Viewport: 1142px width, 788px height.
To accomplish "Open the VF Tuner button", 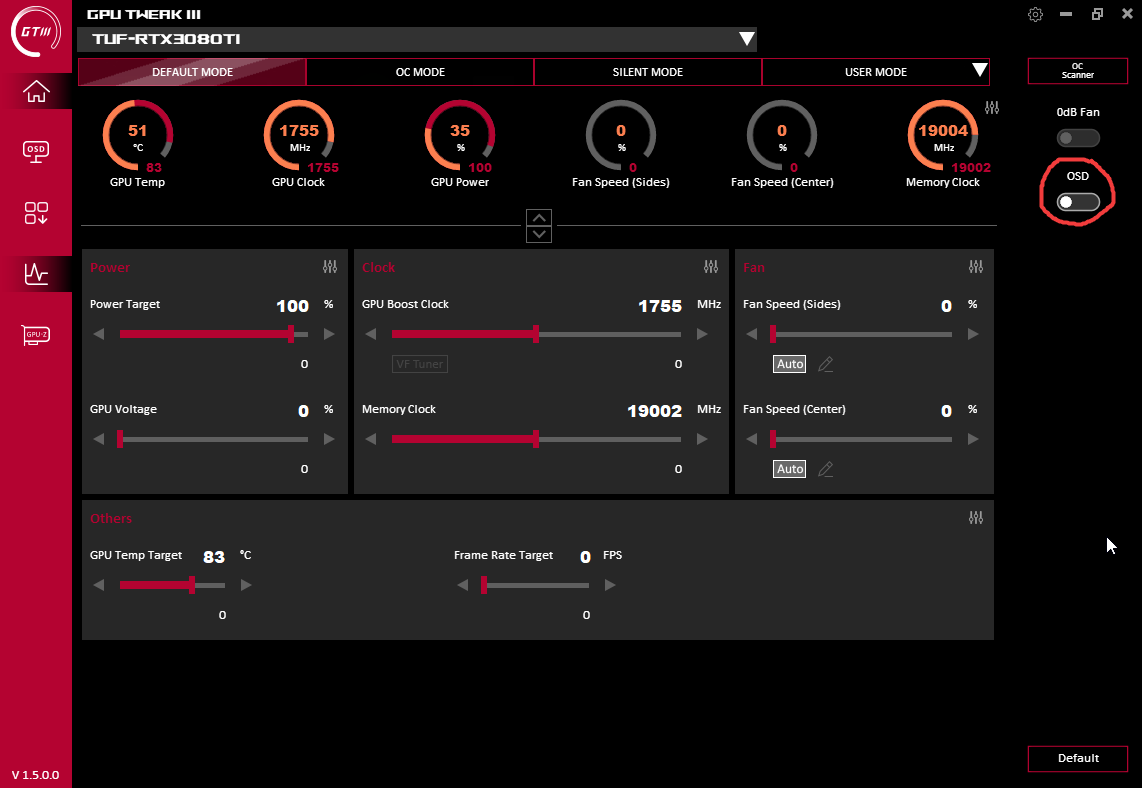I will [x=420, y=364].
